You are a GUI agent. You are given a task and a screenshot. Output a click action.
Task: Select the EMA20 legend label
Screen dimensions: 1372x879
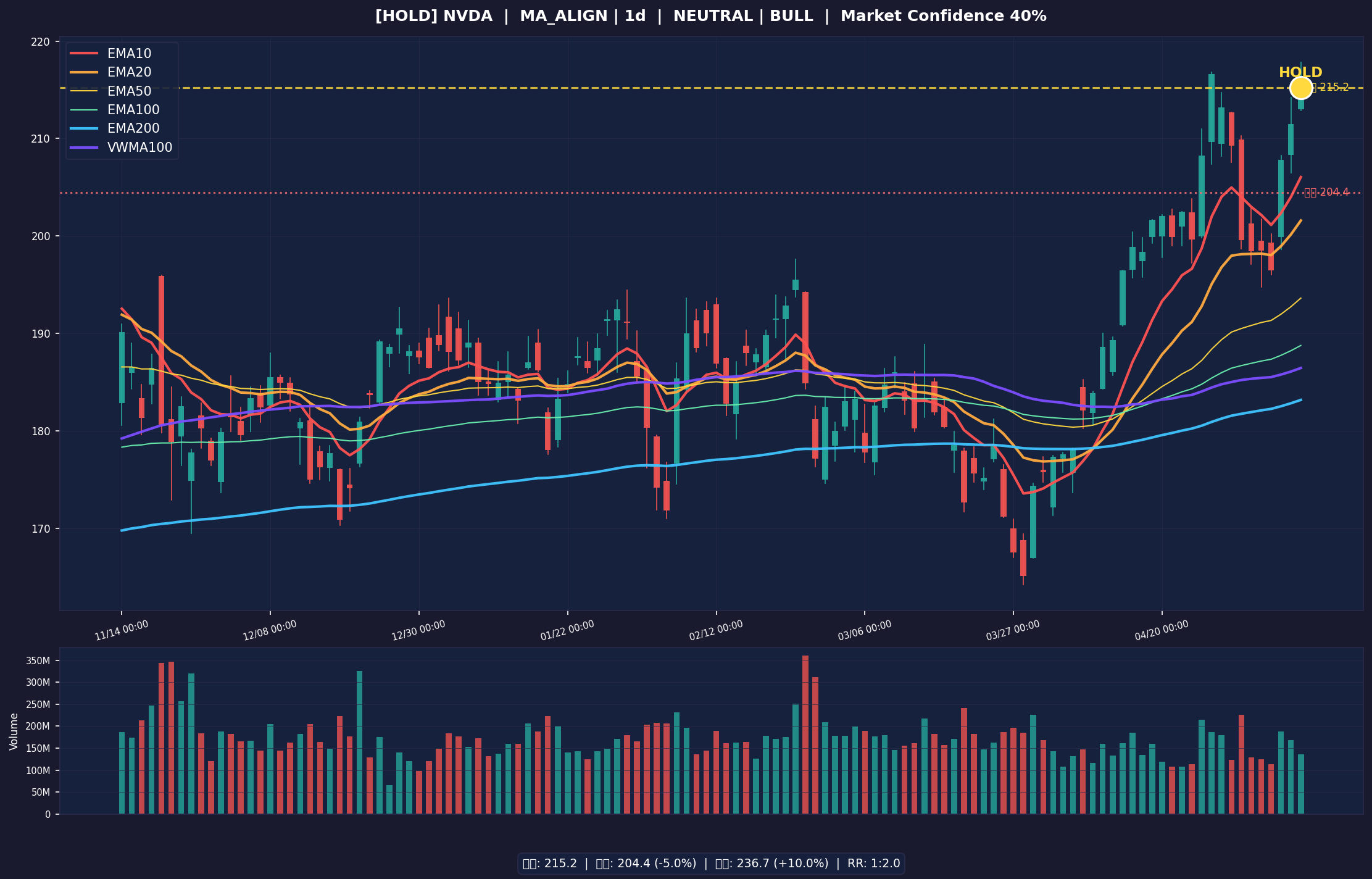coord(129,73)
